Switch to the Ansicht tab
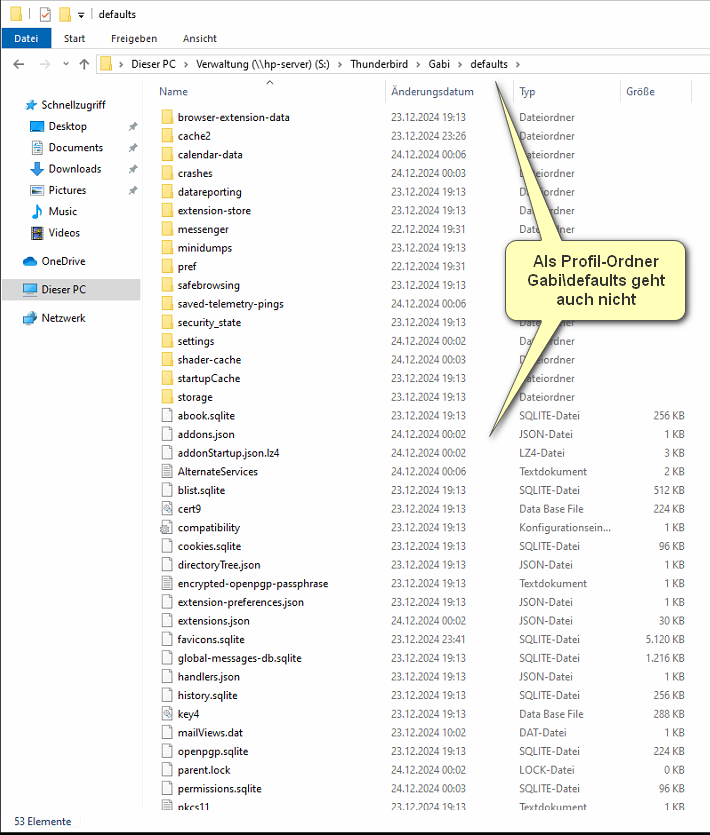This screenshot has width=710, height=835. (199, 39)
